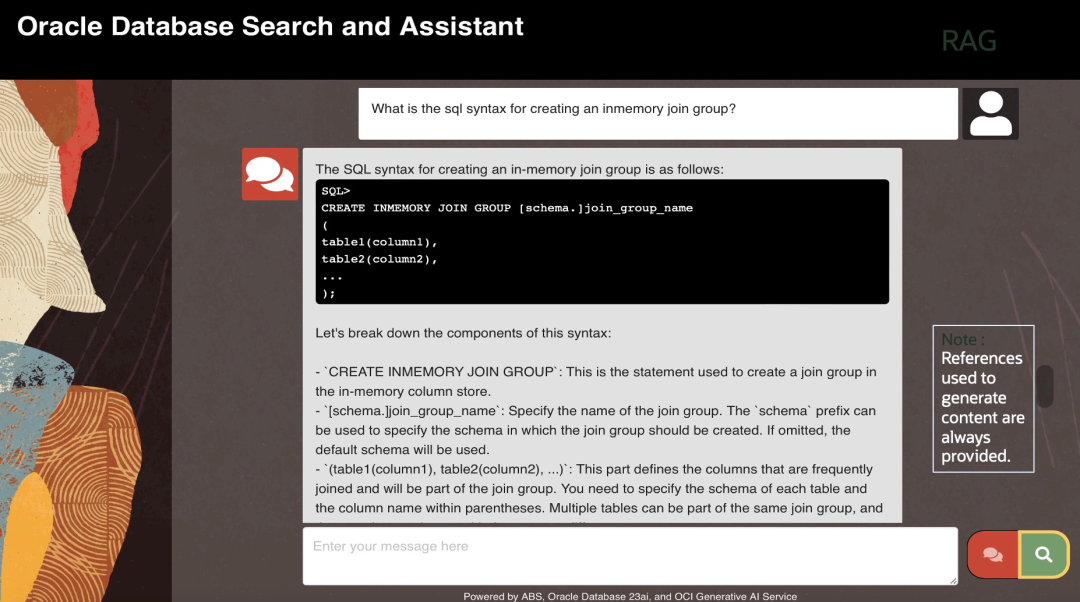Click 'The SQL syntax for creating' intro line
The image size is (1080, 602).
519,169
